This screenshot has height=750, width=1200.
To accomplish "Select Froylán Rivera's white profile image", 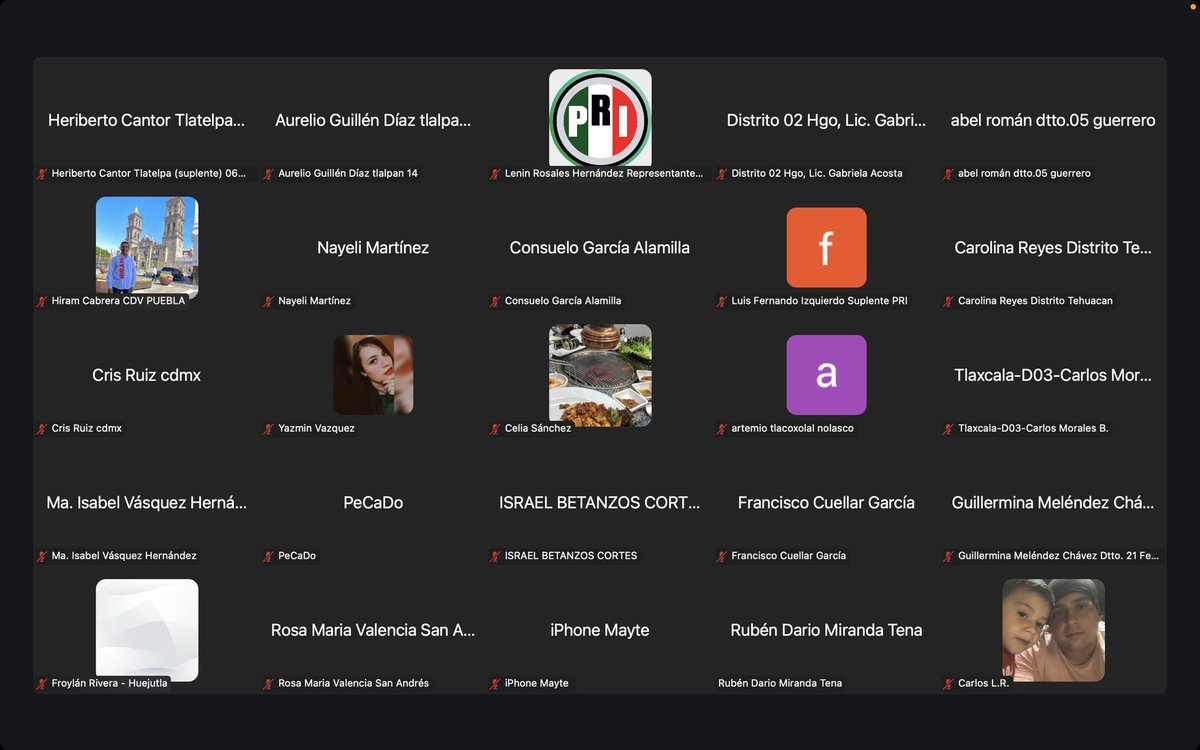I will 147,630.
